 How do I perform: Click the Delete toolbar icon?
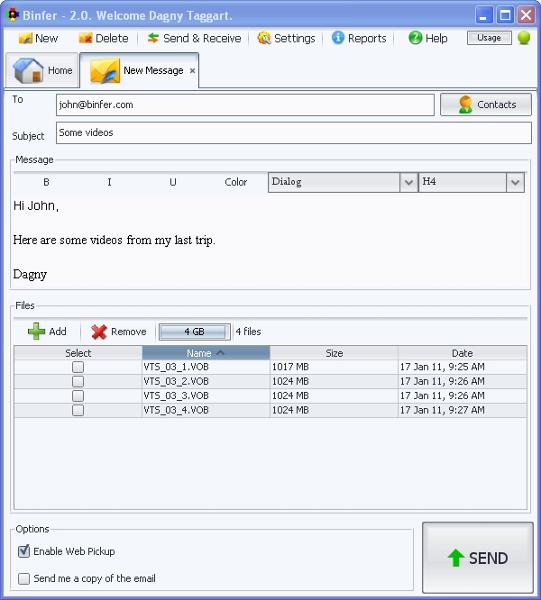click(x=85, y=38)
